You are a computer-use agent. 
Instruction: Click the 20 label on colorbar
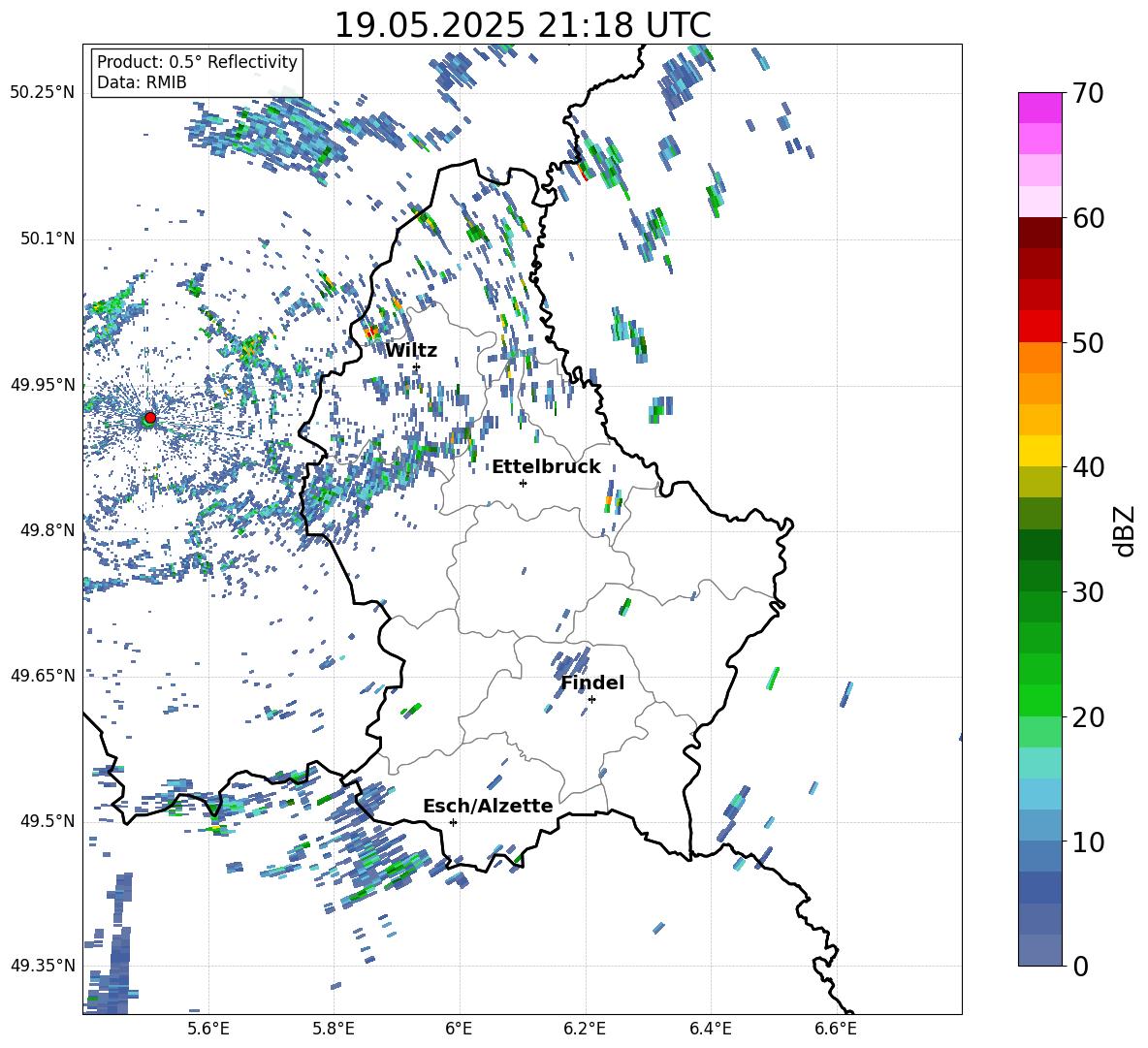(x=1087, y=717)
